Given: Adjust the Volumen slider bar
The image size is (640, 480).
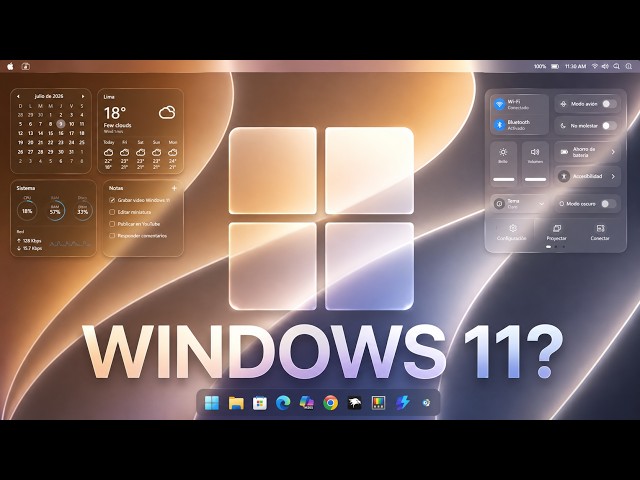Looking at the screenshot, I should click(x=536, y=179).
